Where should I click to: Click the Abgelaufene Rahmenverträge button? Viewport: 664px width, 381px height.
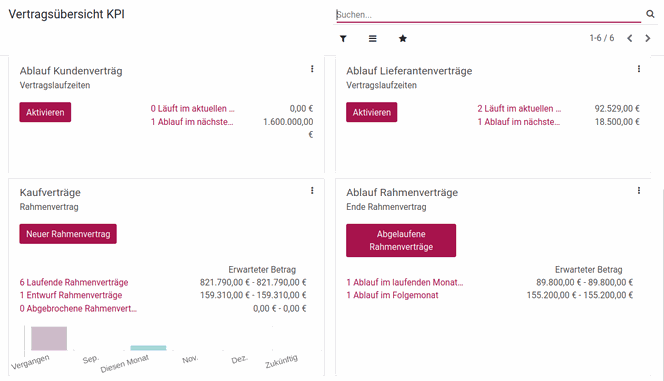pyautogui.click(x=401, y=240)
